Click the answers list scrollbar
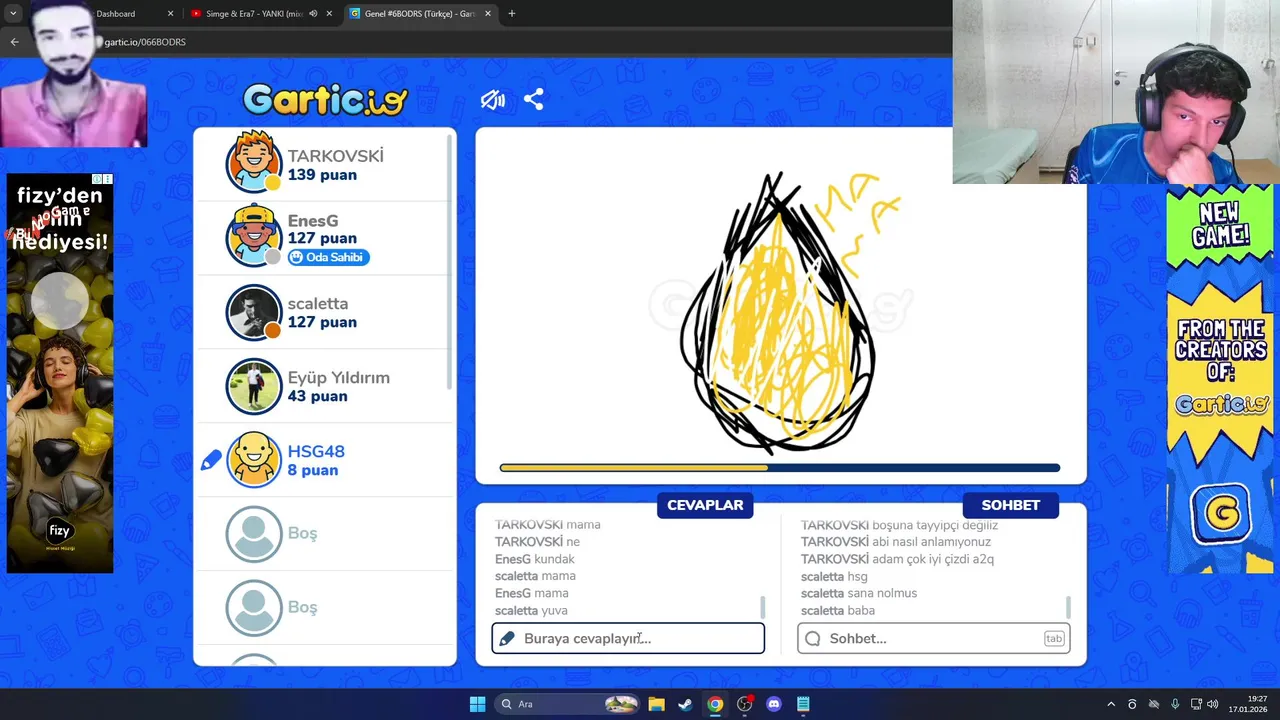The image size is (1280, 720). click(x=763, y=607)
